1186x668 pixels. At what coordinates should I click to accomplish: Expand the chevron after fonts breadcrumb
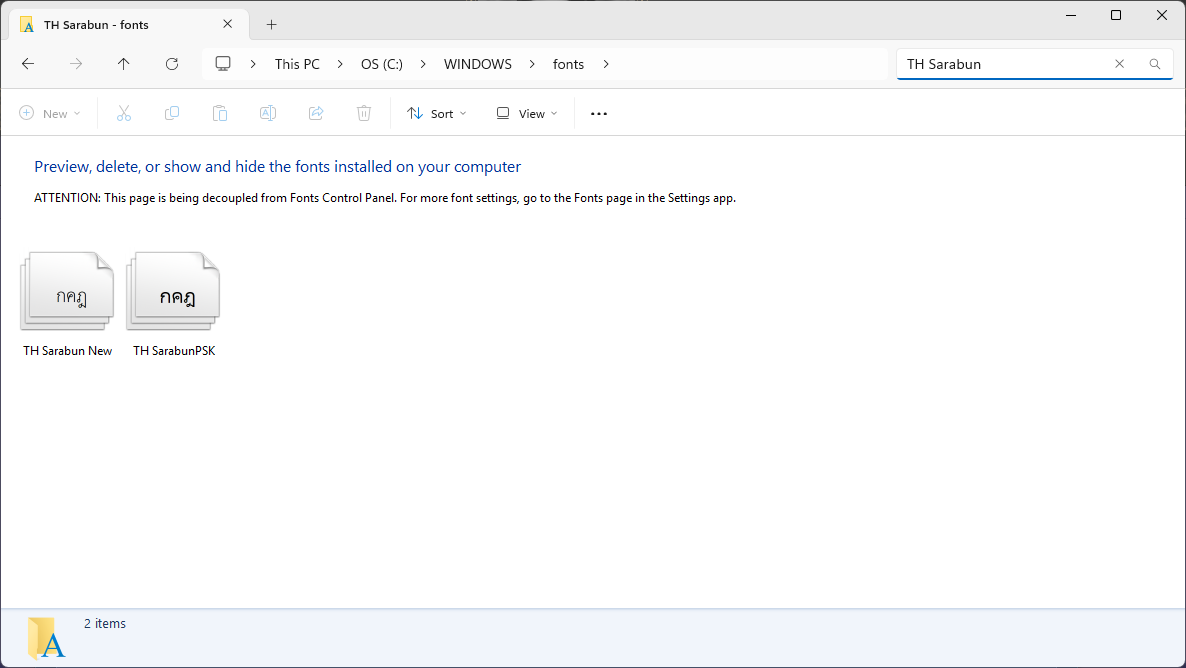click(606, 64)
